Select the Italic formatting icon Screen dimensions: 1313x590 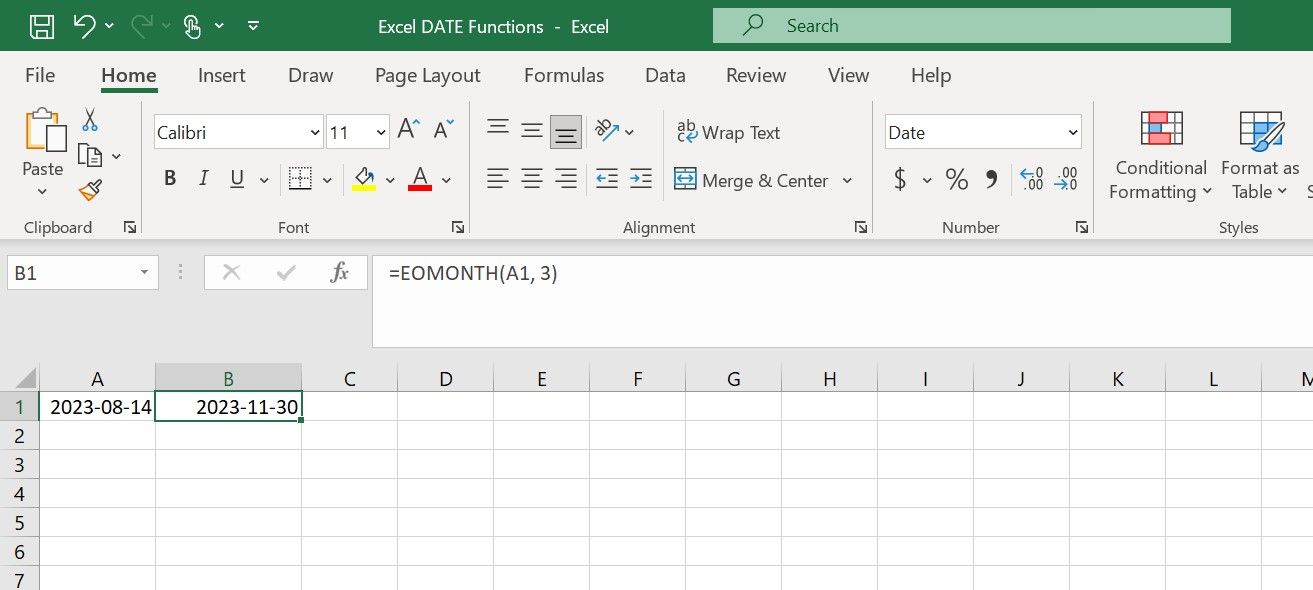pos(203,178)
